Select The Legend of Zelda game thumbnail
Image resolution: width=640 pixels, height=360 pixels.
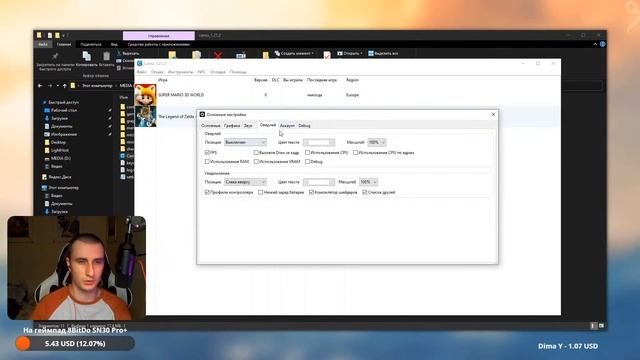(145, 116)
